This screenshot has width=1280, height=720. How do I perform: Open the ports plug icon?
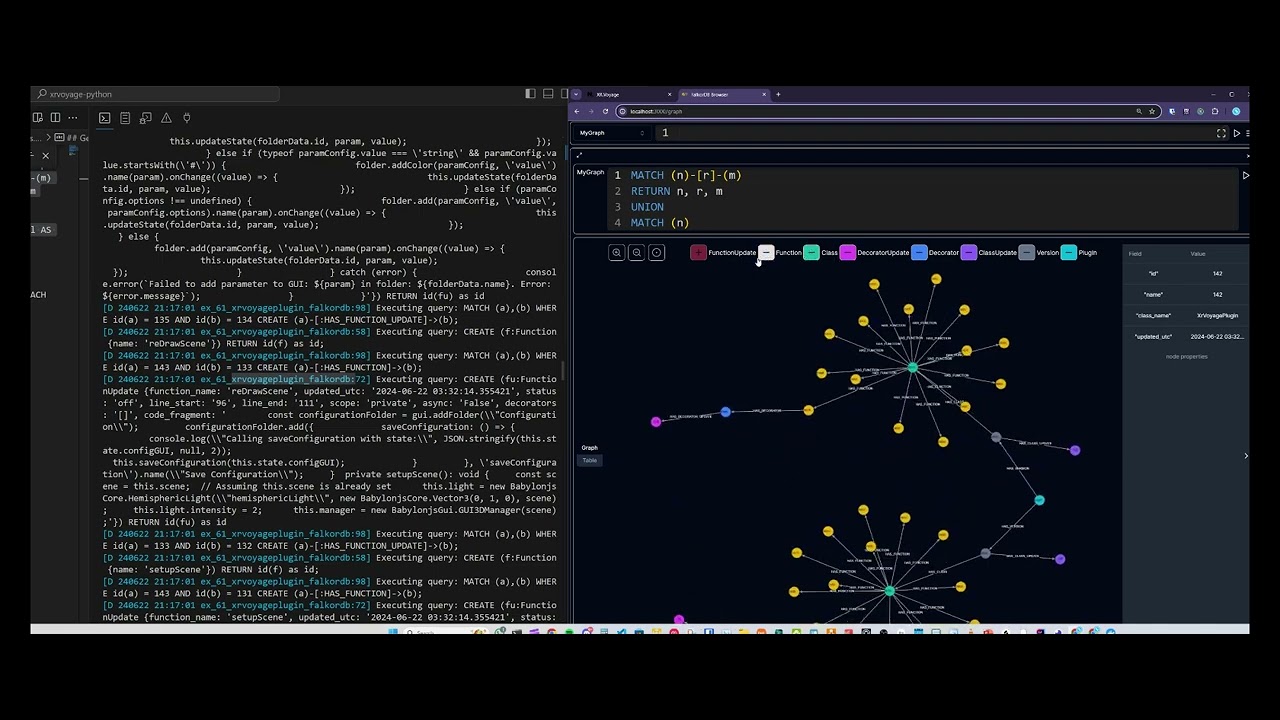coord(186,118)
